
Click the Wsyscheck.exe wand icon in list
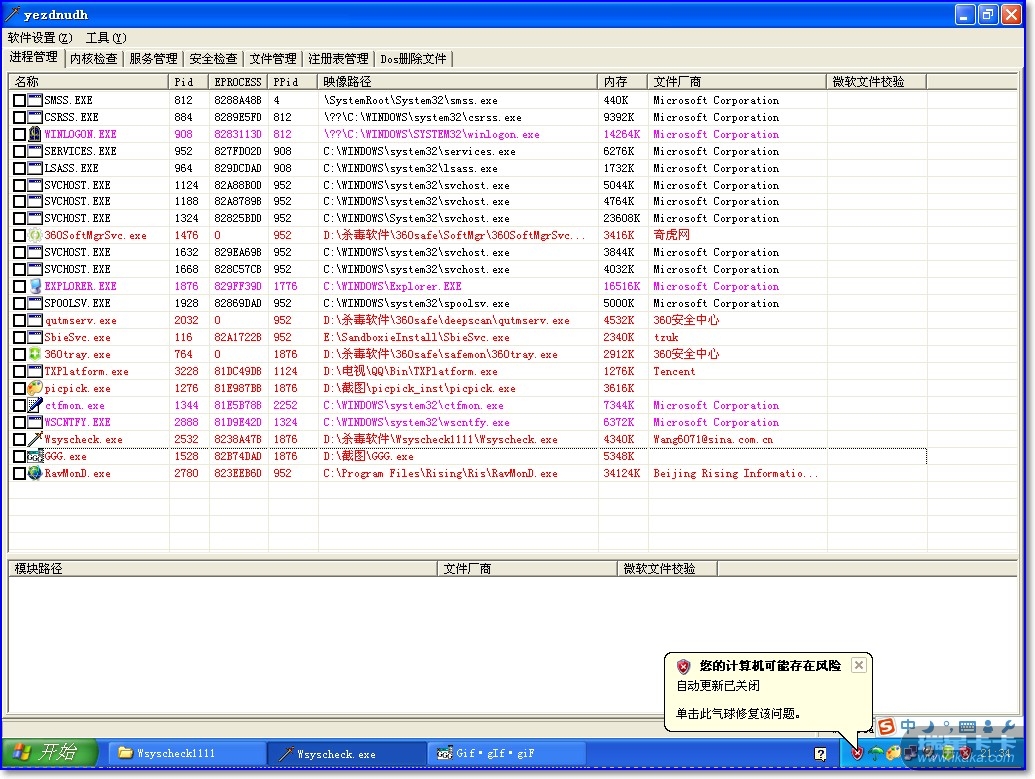tap(35, 439)
